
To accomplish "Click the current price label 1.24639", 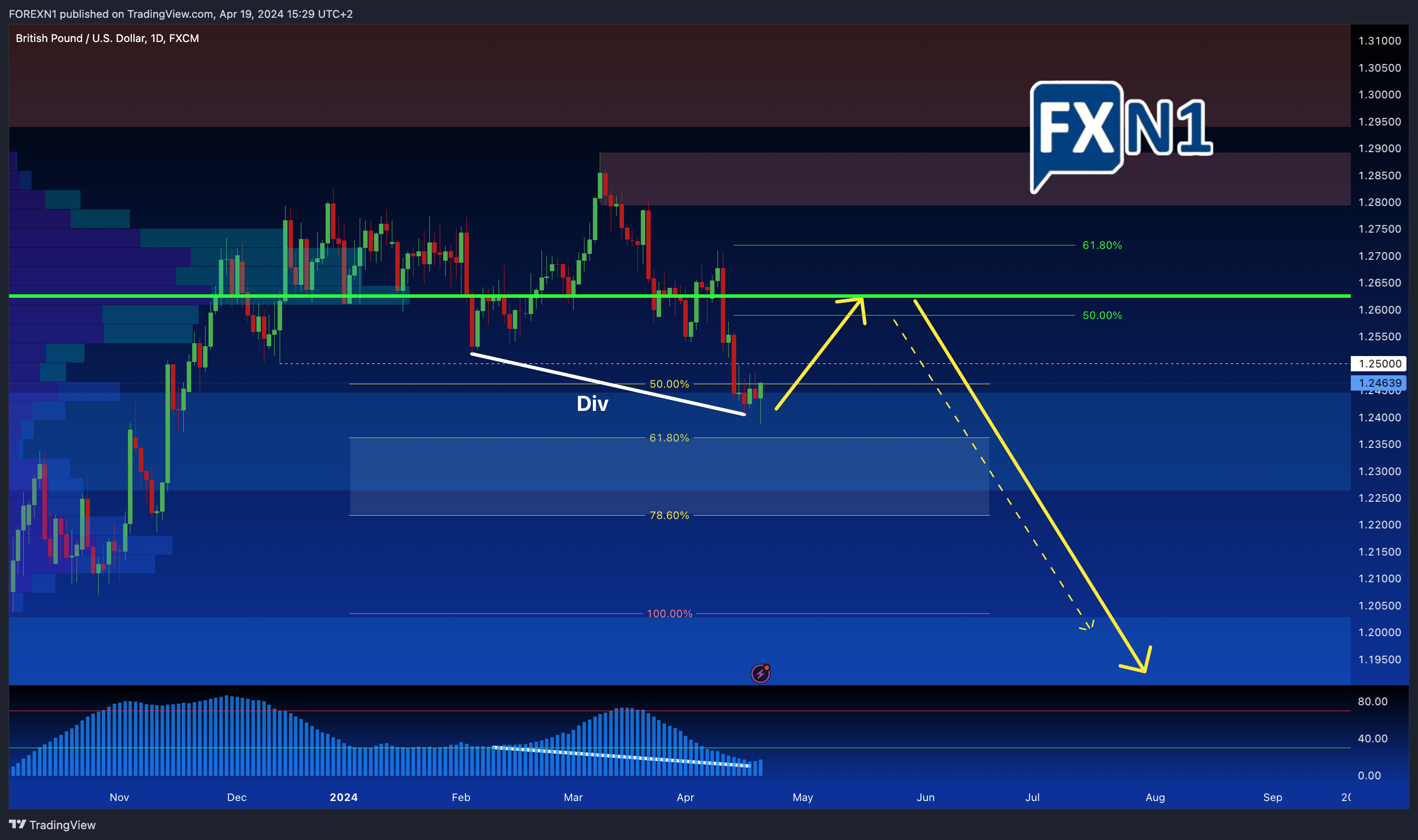I will pyautogui.click(x=1379, y=383).
